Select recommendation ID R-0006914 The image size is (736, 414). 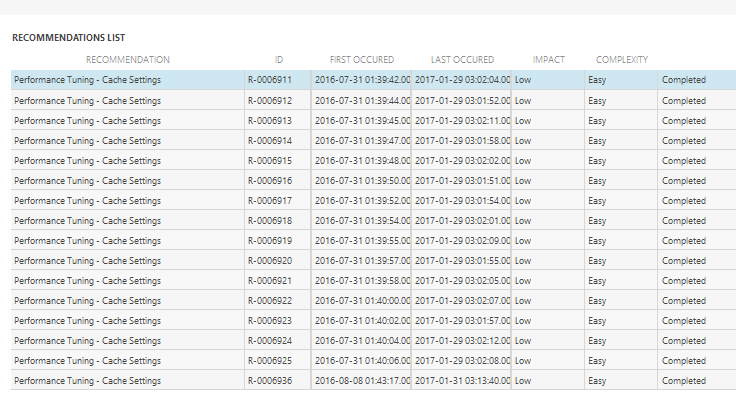(270, 141)
